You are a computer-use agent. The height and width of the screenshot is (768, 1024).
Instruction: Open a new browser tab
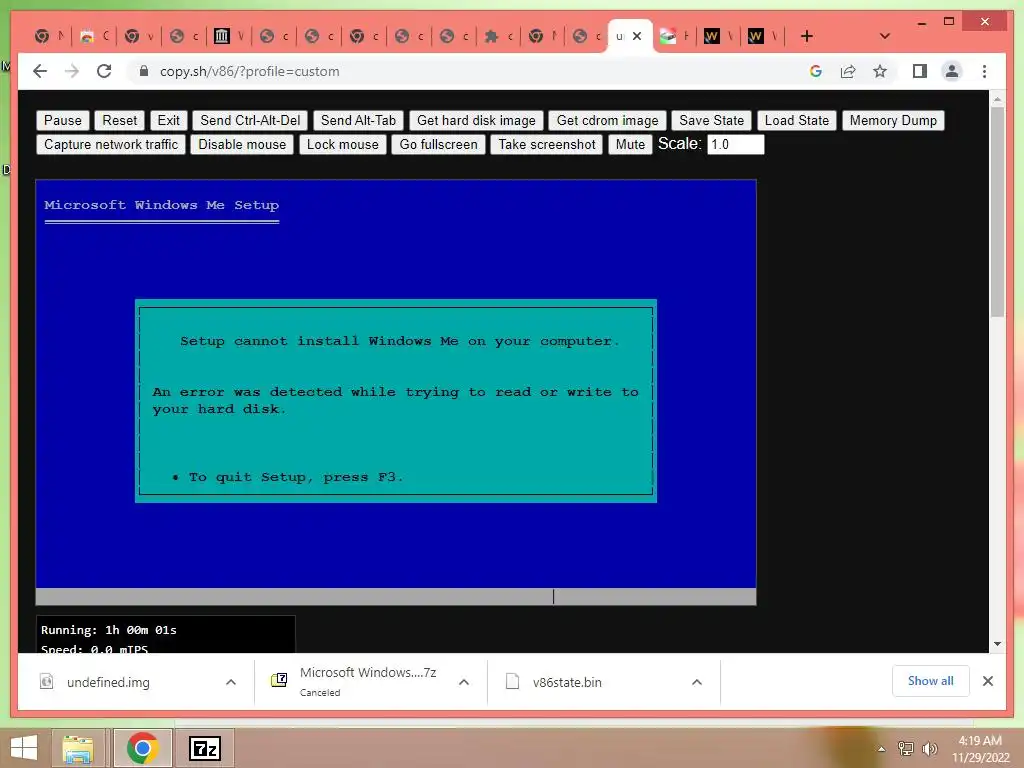807,36
